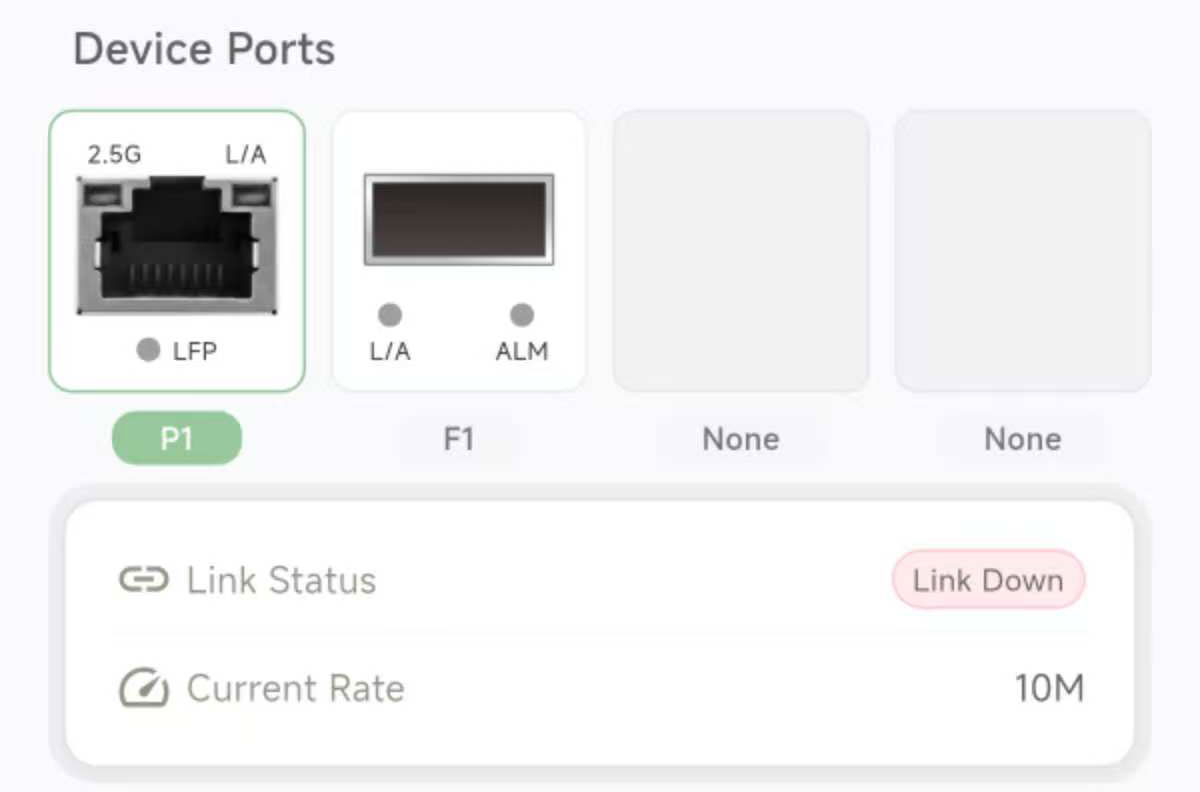Viewport: 1200px width, 792px height.
Task: Click the Link Down status badge
Action: pyautogui.click(x=988, y=580)
